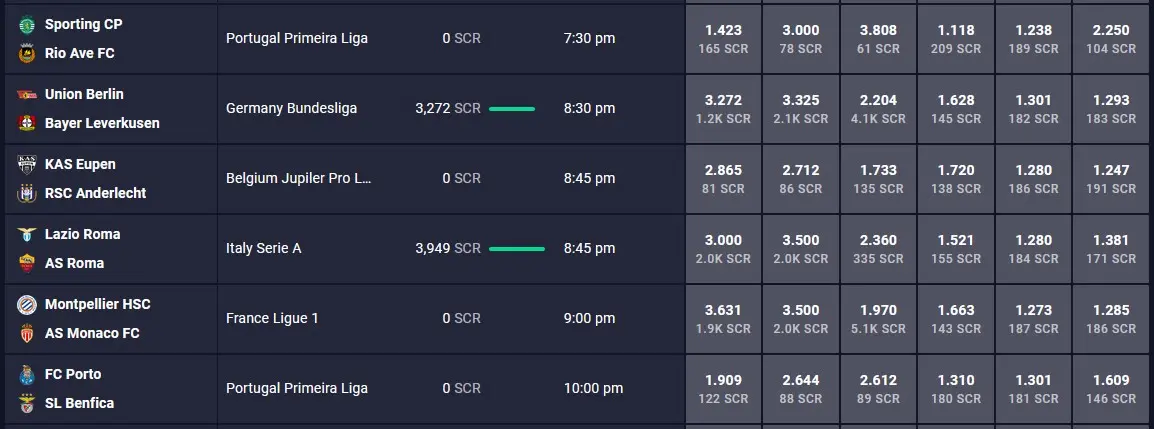1154x429 pixels.
Task: Click the AS Monaco FC crest
Action: click(x=26, y=333)
